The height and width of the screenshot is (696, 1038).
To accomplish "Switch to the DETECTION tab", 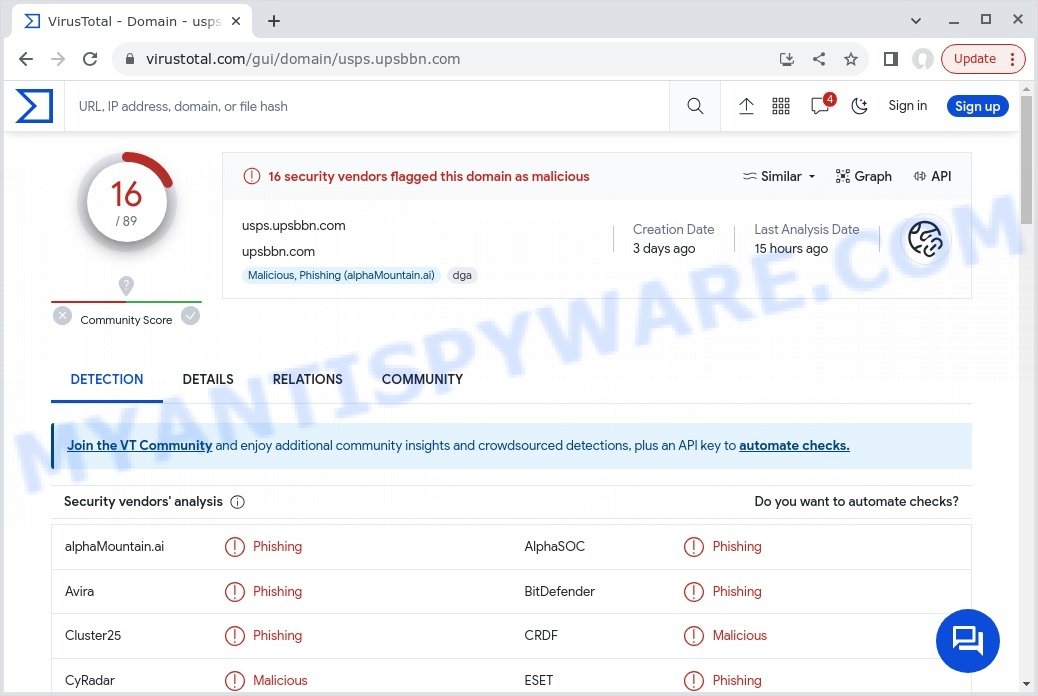I will [x=107, y=379].
